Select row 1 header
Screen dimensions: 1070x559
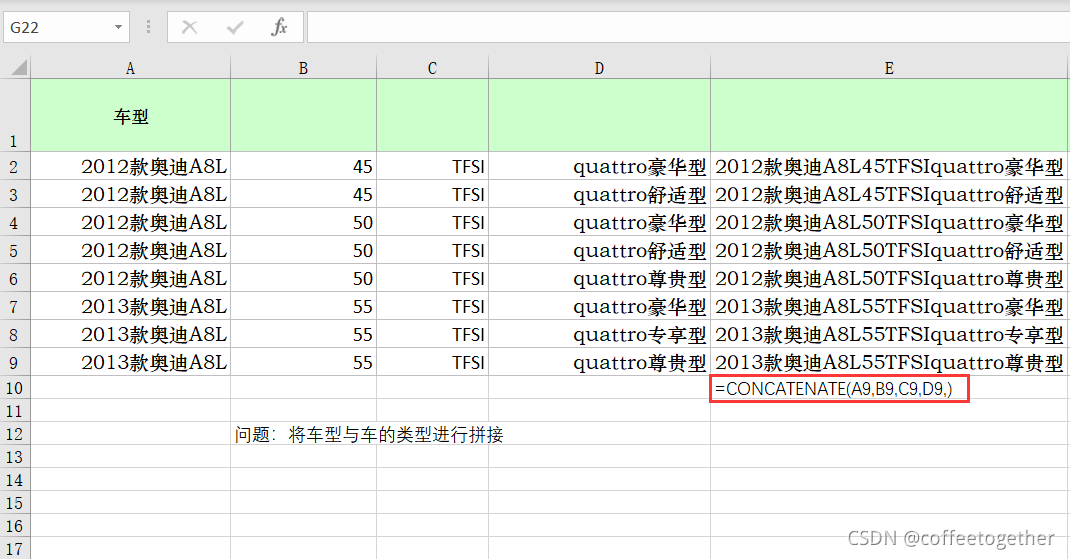tap(15, 115)
